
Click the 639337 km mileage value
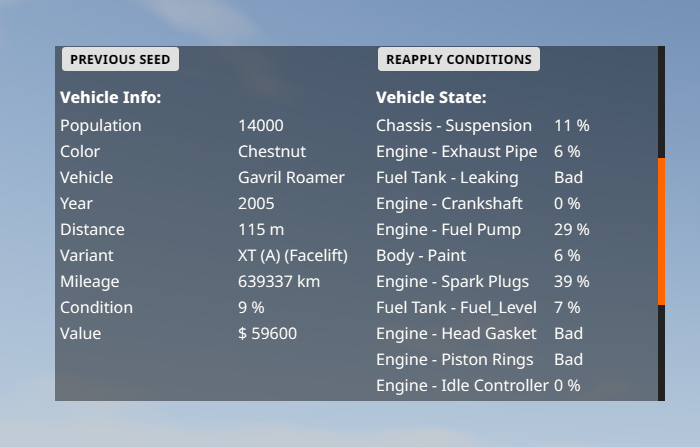tap(279, 282)
